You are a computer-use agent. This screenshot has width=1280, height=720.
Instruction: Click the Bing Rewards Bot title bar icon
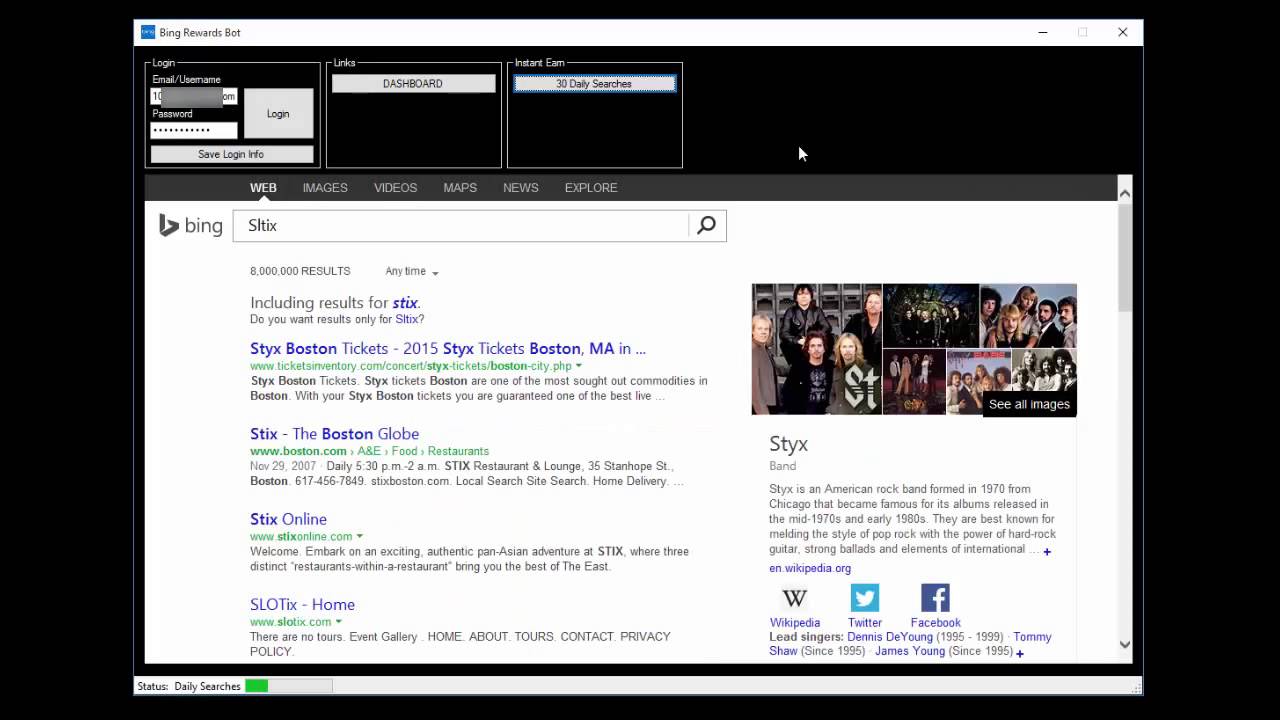coord(148,33)
